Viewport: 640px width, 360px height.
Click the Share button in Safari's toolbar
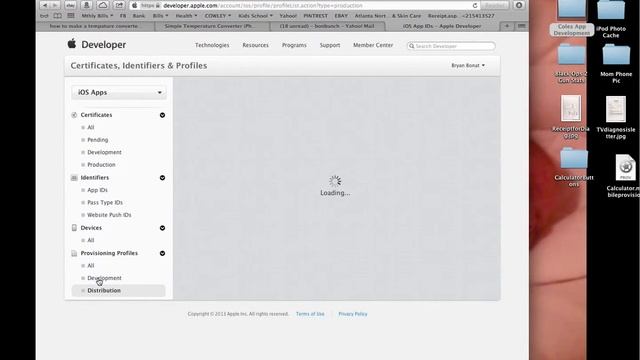119,5
